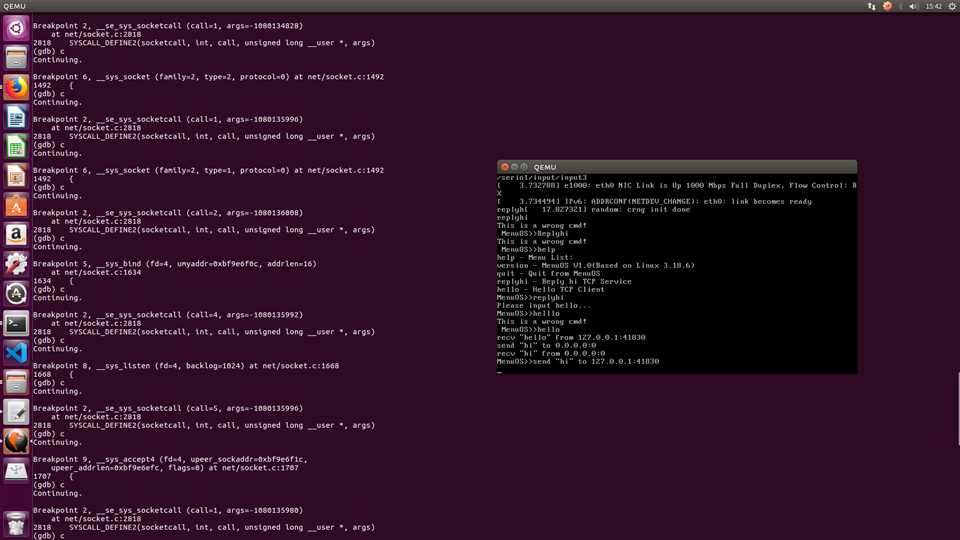Click the 'MenuOS>>send "hi" to 127.0.0.1:41830' line

coord(578,361)
